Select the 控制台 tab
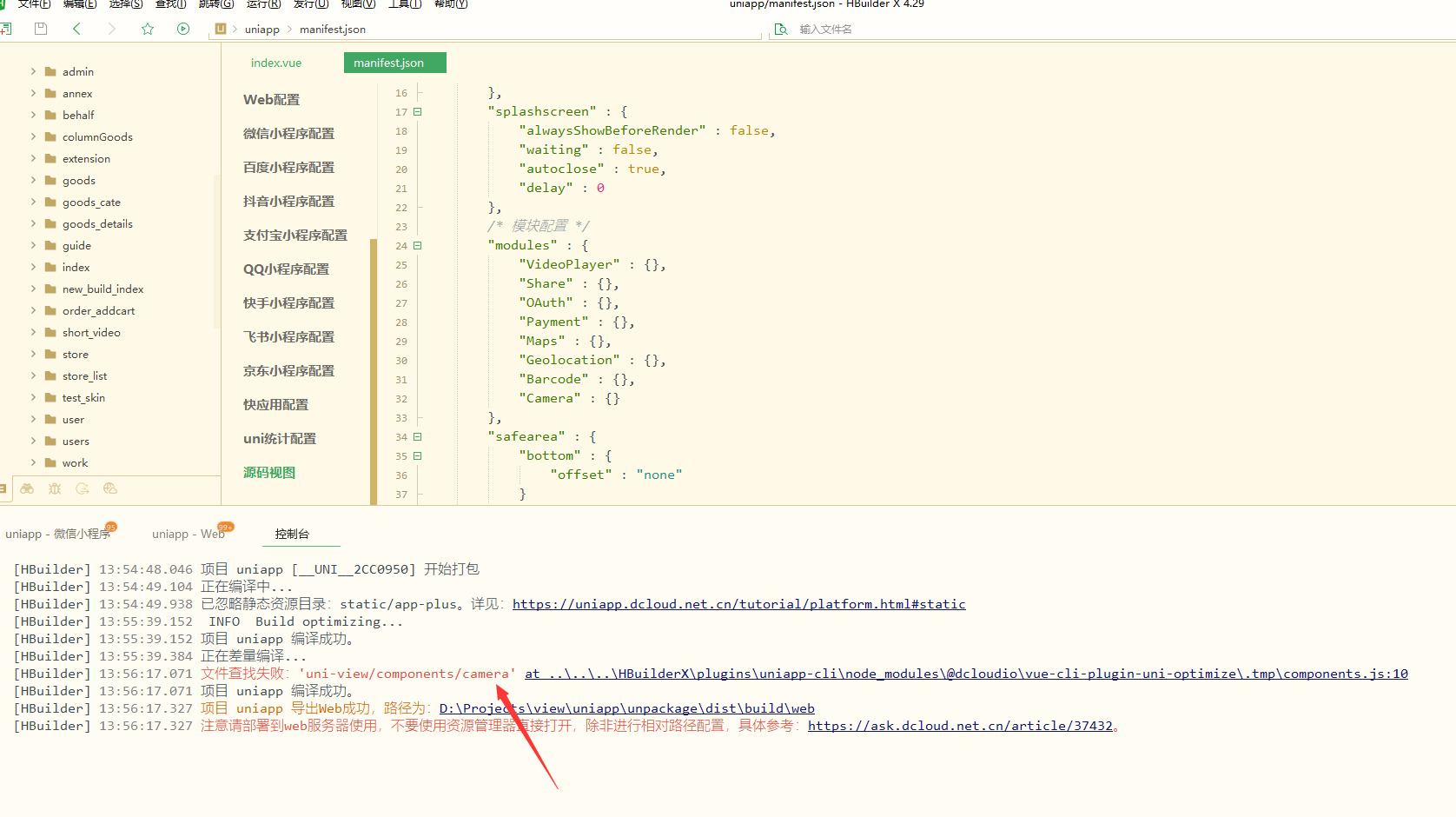The width and height of the screenshot is (1456, 817). (x=292, y=534)
